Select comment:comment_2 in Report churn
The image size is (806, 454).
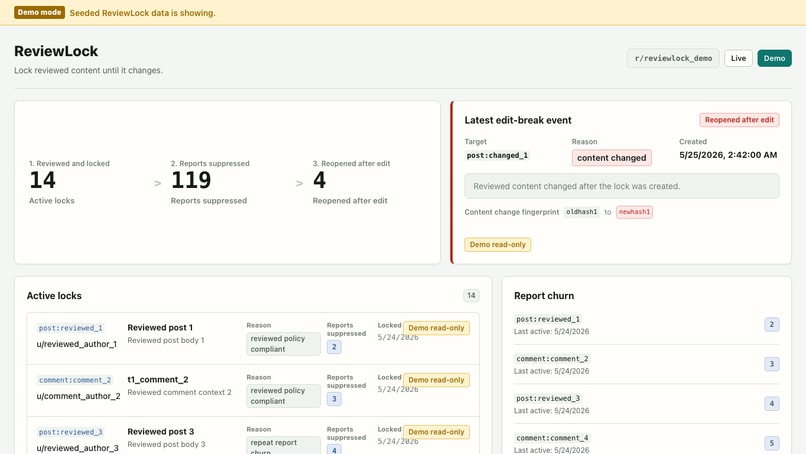552,359
